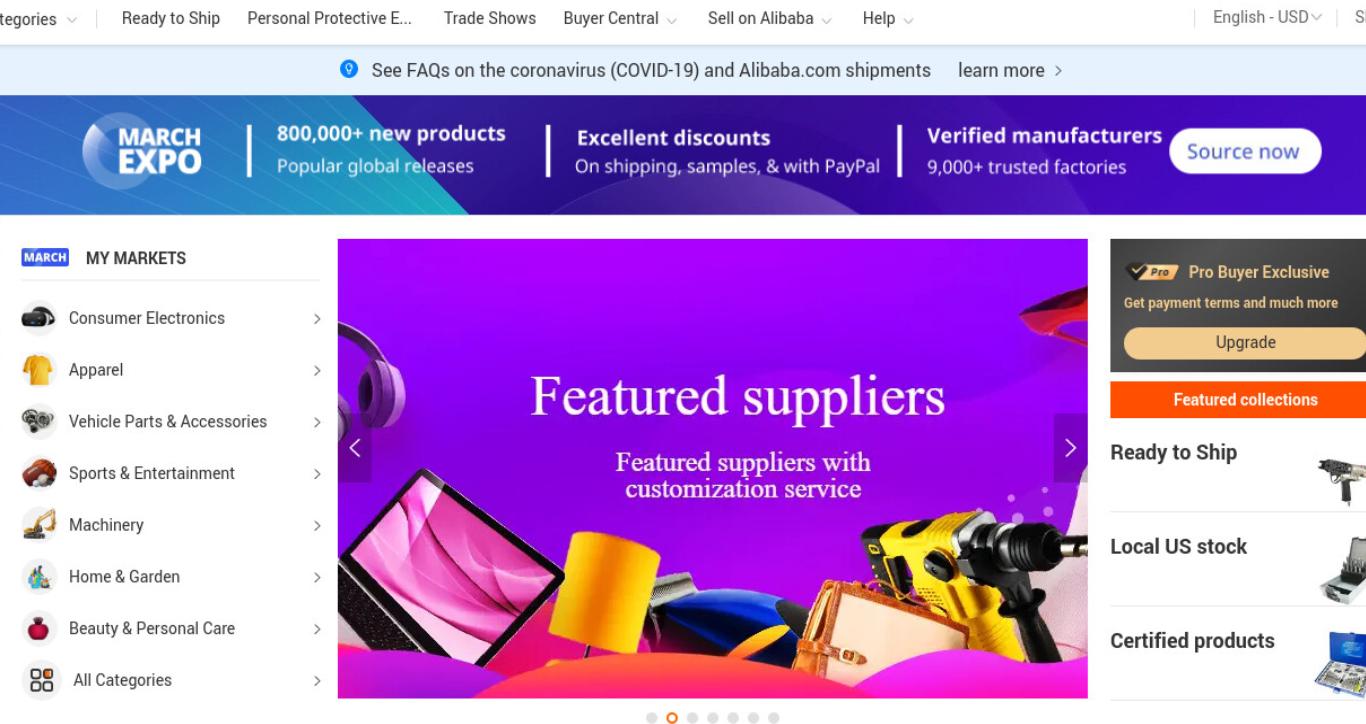
Task: Select the last carousel indicator dot
Action: pyautogui.click(x=773, y=718)
